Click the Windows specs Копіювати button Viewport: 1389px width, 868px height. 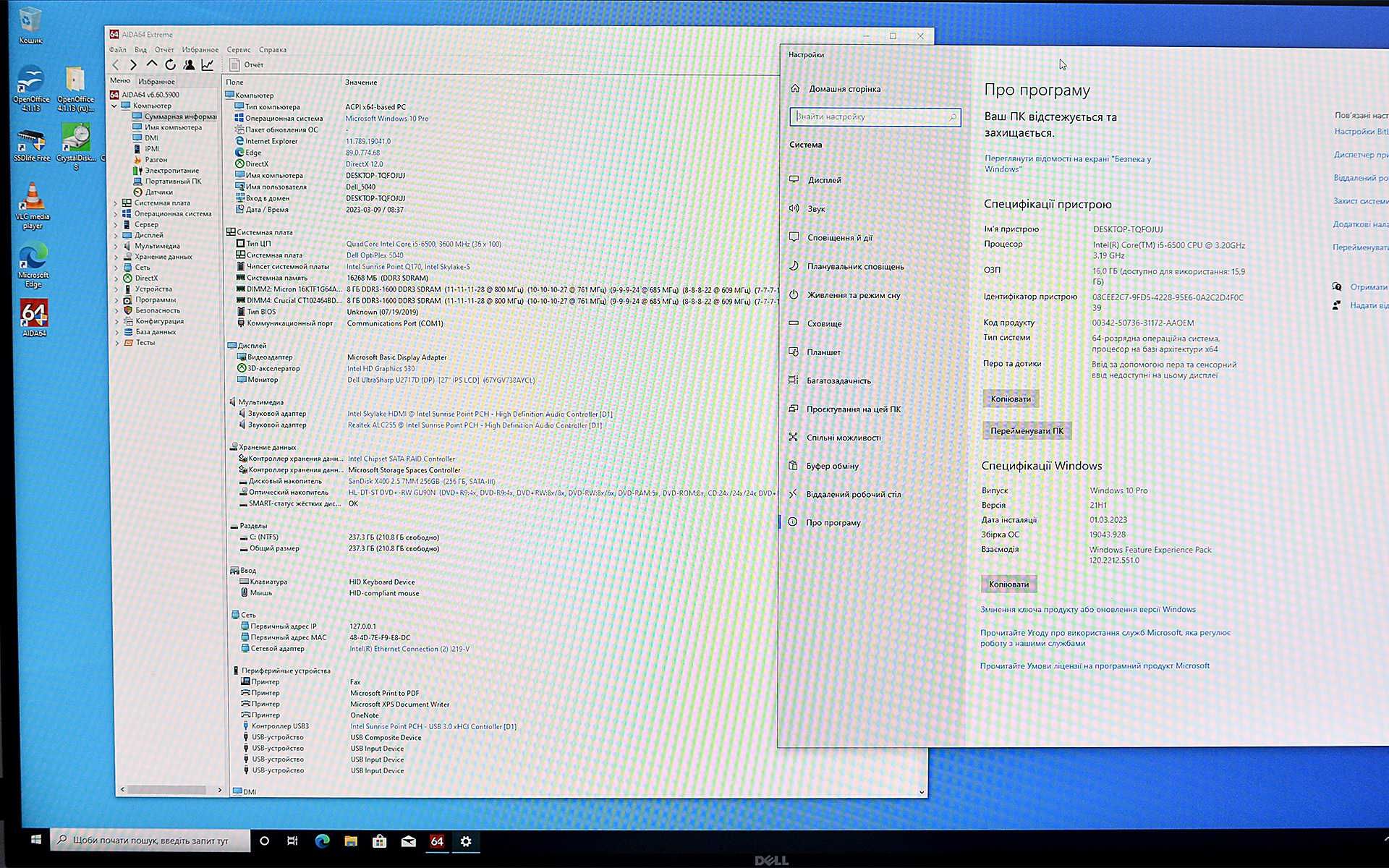coord(1008,584)
